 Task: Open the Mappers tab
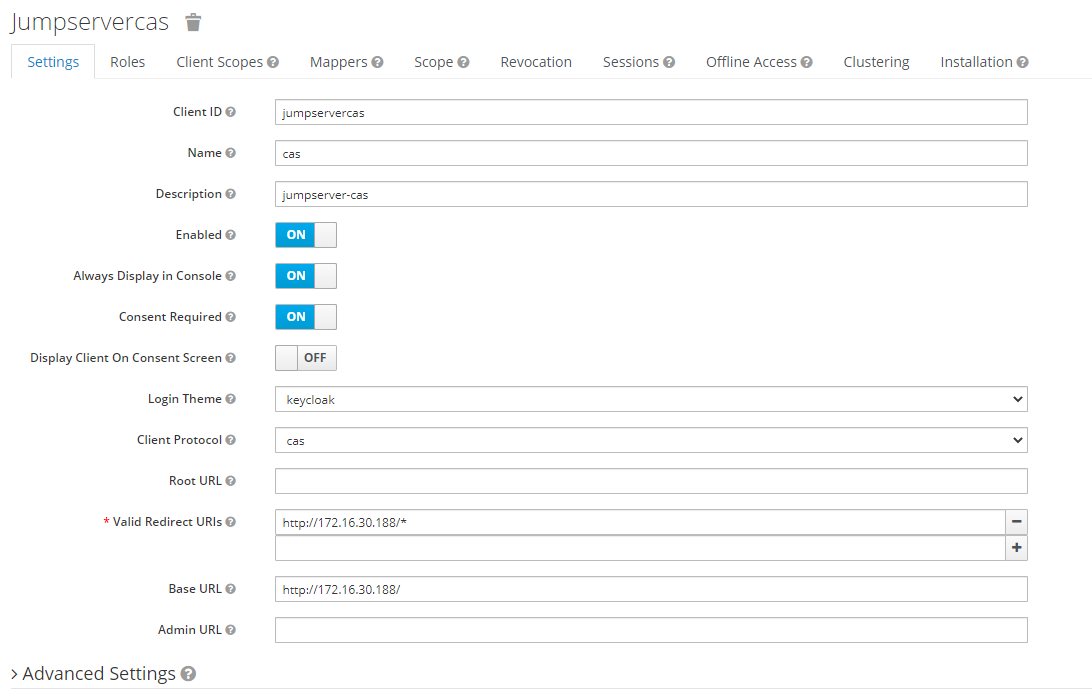pyautogui.click(x=338, y=62)
